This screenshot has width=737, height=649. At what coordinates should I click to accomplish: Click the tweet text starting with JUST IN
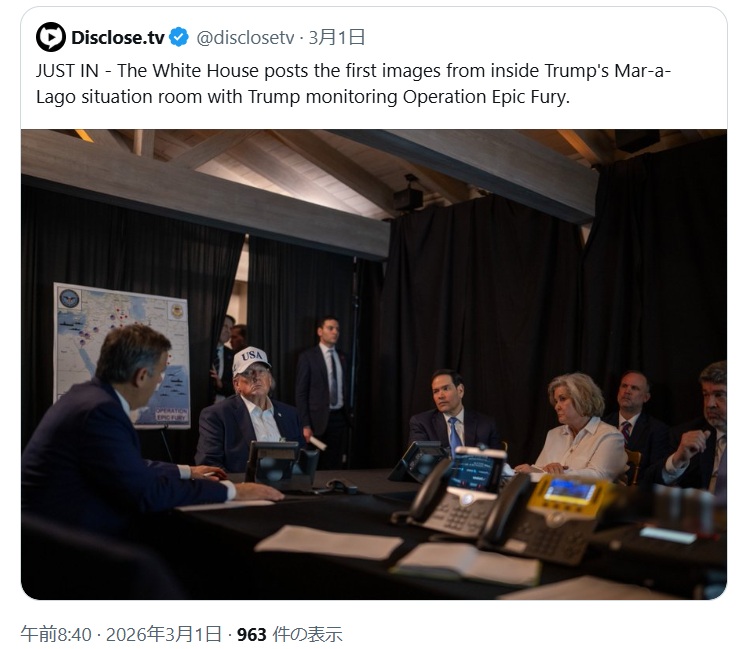[353, 84]
